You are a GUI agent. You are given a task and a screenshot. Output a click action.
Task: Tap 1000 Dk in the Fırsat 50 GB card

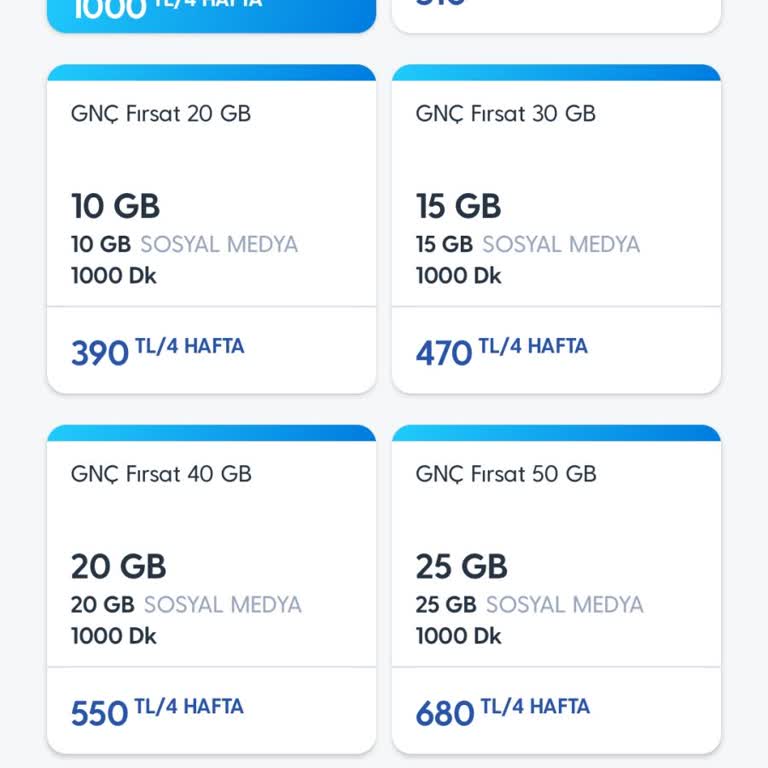click(459, 635)
